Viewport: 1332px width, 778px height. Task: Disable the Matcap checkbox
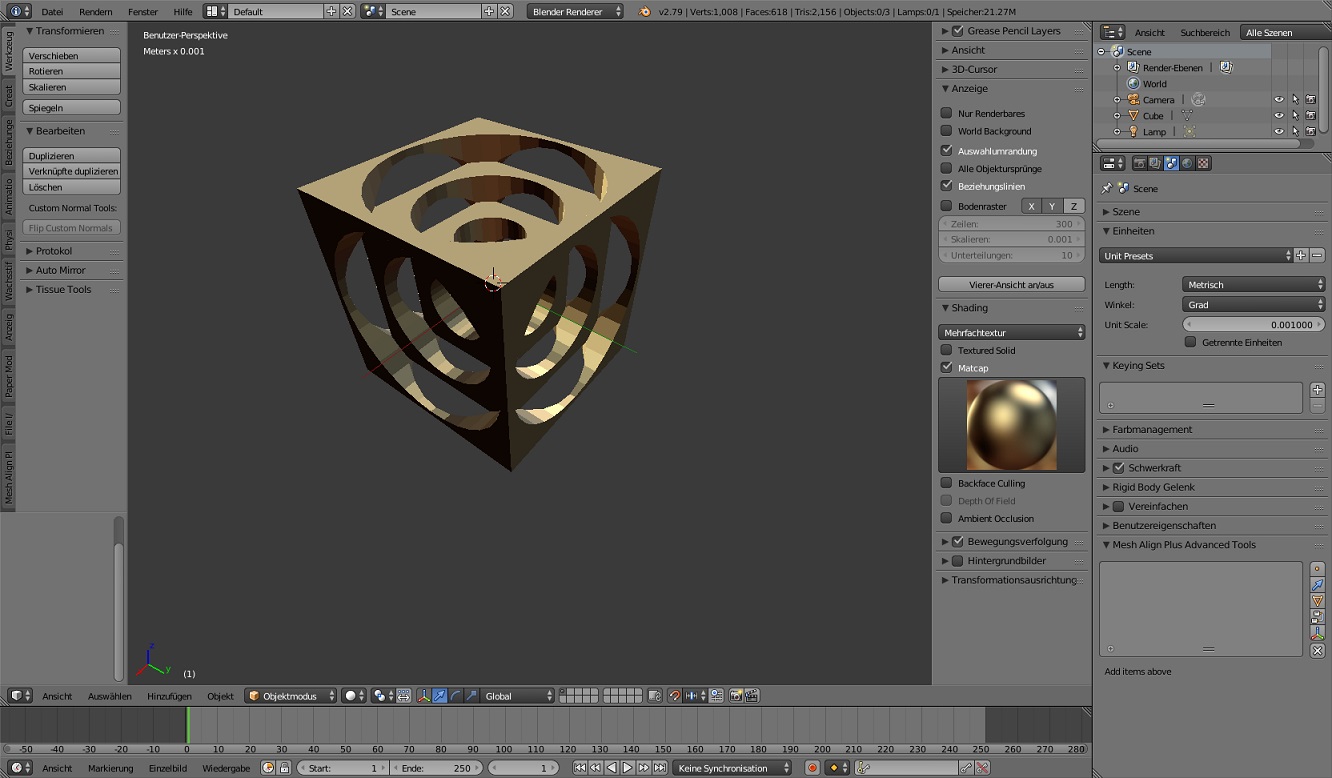(946, 368)
